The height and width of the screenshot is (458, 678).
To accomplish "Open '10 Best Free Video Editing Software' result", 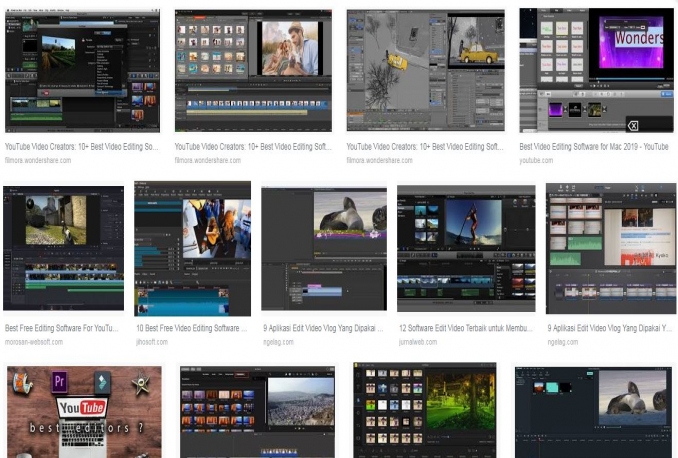I will pyautogui.click(x=192, y=328).
